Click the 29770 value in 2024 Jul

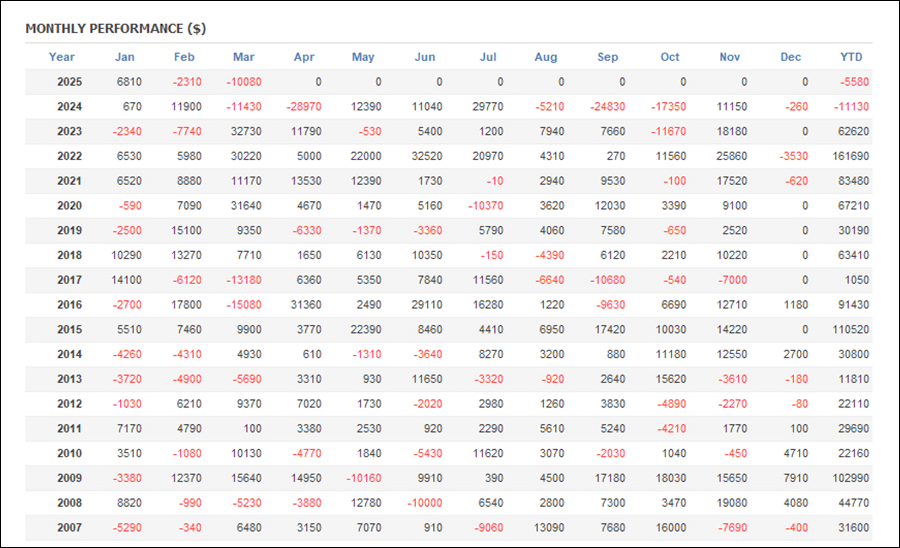point(488,106)
